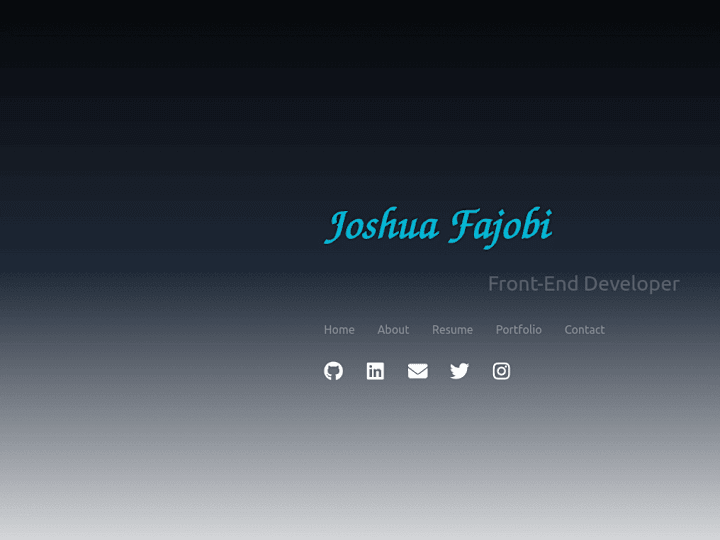Open the Contact nav link

585,330
